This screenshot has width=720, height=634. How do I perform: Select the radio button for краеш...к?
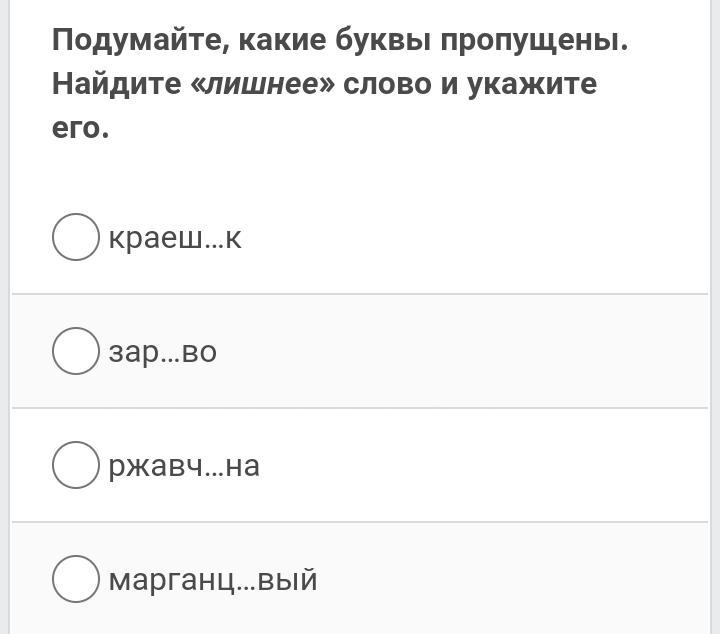(76, 237)
